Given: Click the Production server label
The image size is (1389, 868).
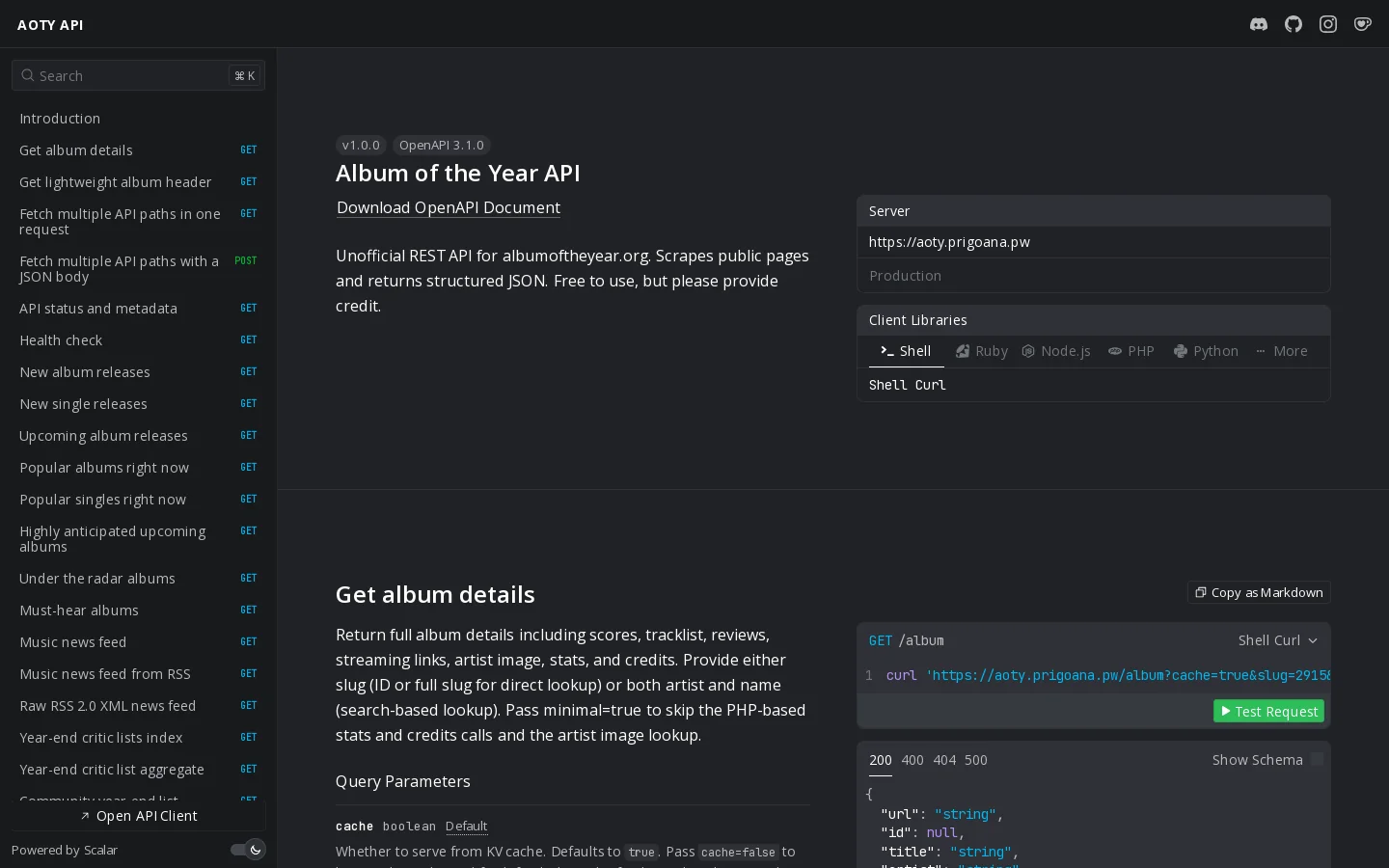Looking at the screenshot, I should click(905, 276).
